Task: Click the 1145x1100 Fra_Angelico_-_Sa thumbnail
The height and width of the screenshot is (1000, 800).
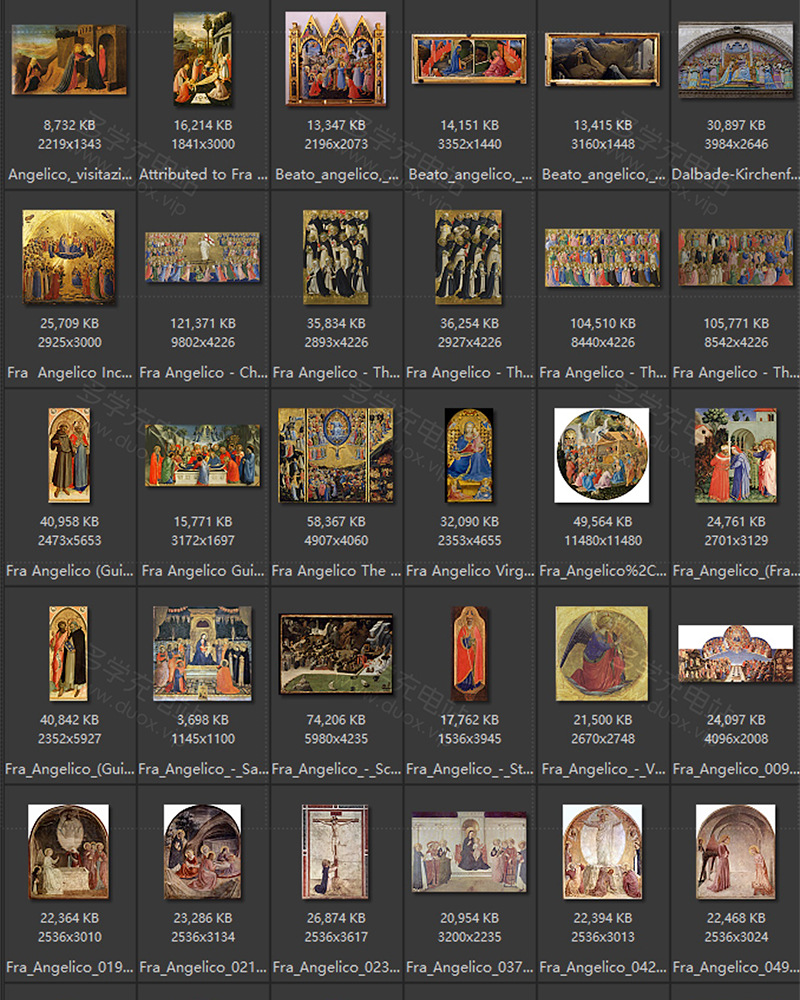Action: (x=202, y=653)
